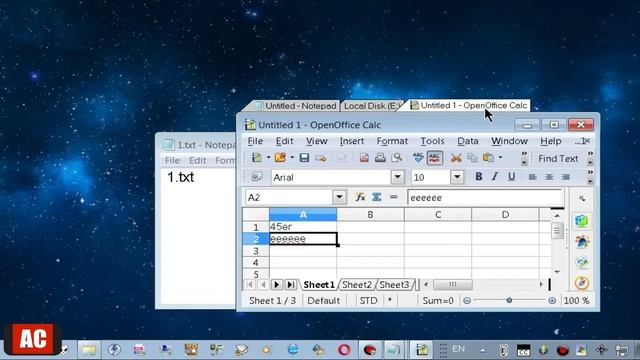Switch to the Sheet2 tab

(357, 285)
